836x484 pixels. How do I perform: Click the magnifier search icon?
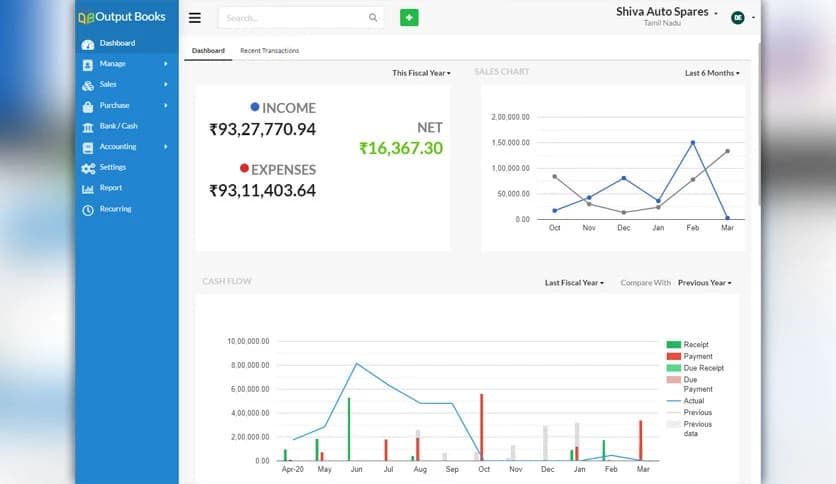pyautogui.click(x=373, y=18)
